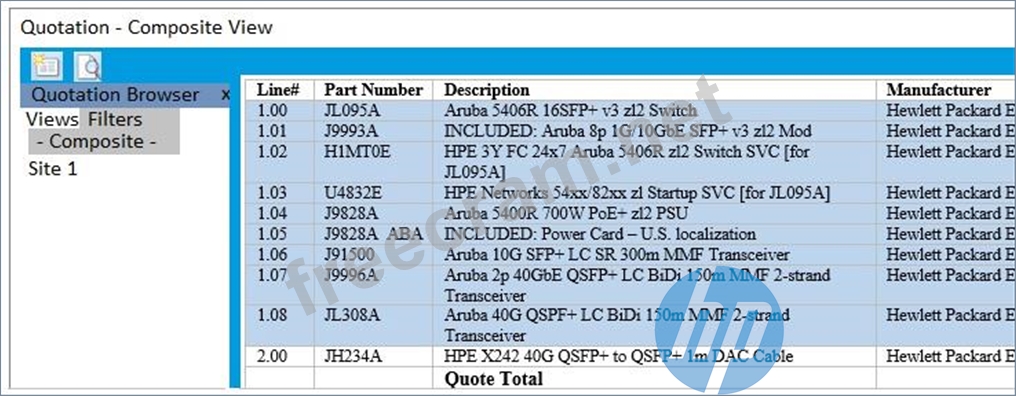
Task: Click the Part Number column header
Action: 373,89
